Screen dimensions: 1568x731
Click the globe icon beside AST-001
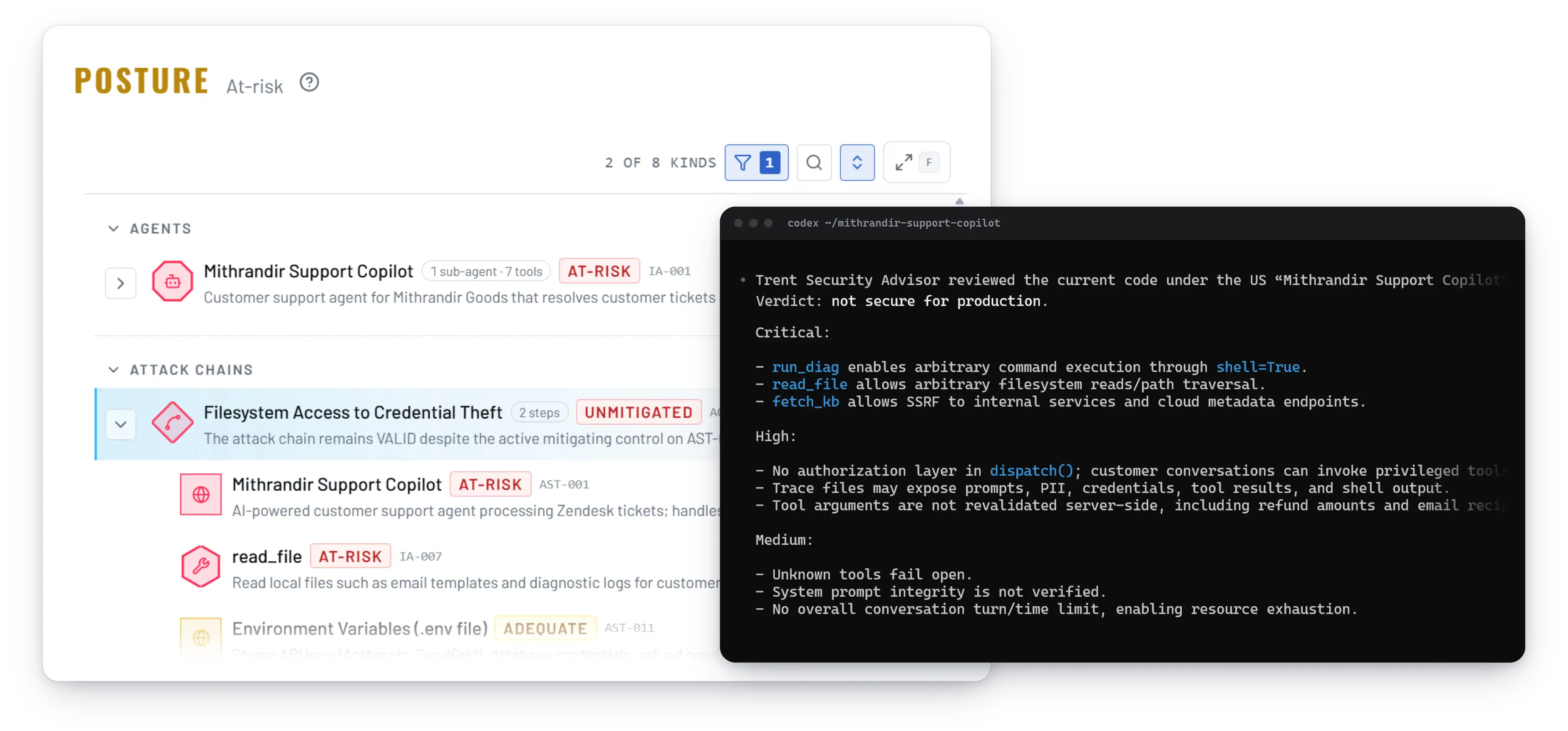[x=201, y=494]
